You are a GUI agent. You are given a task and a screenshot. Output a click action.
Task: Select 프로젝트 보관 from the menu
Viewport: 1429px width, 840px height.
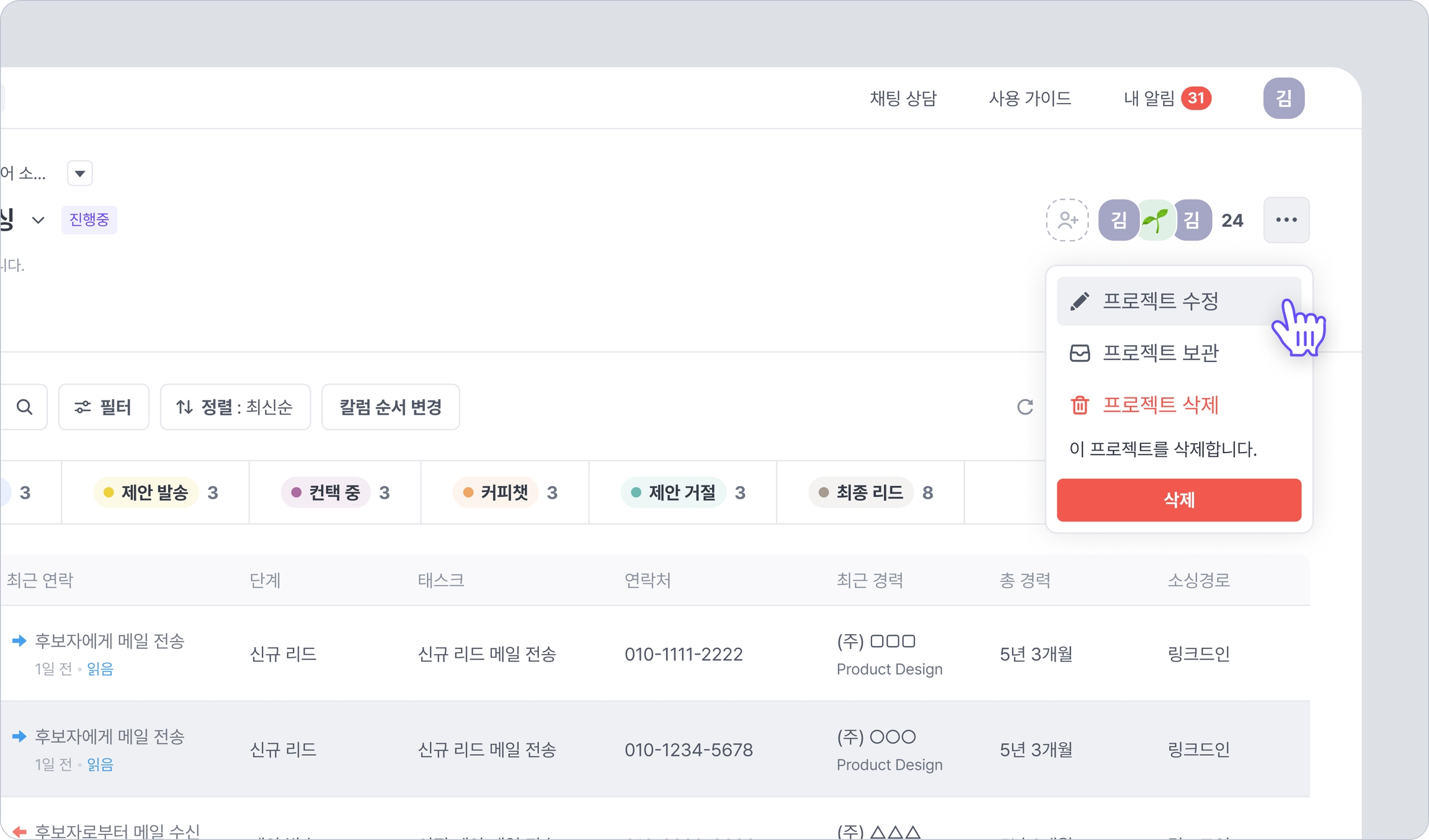pyautogui.click(x=1160, y=353)
